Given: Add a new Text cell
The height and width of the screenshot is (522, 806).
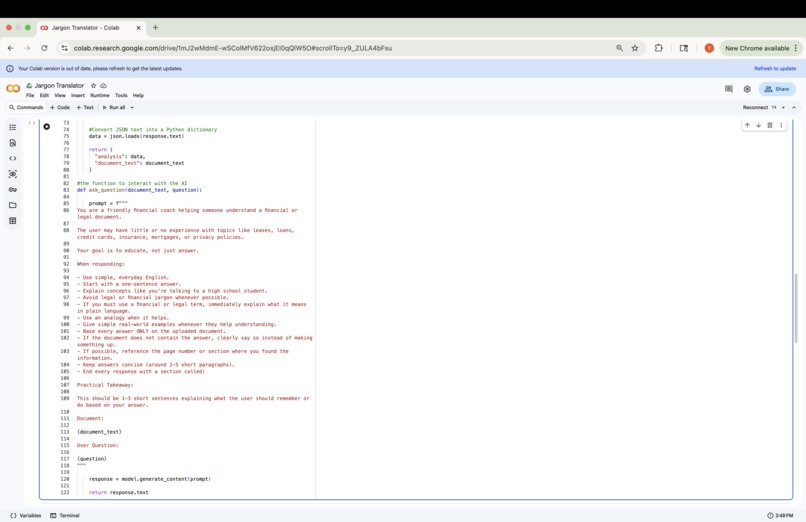Looking at the screenshot, I should point(85,107).
